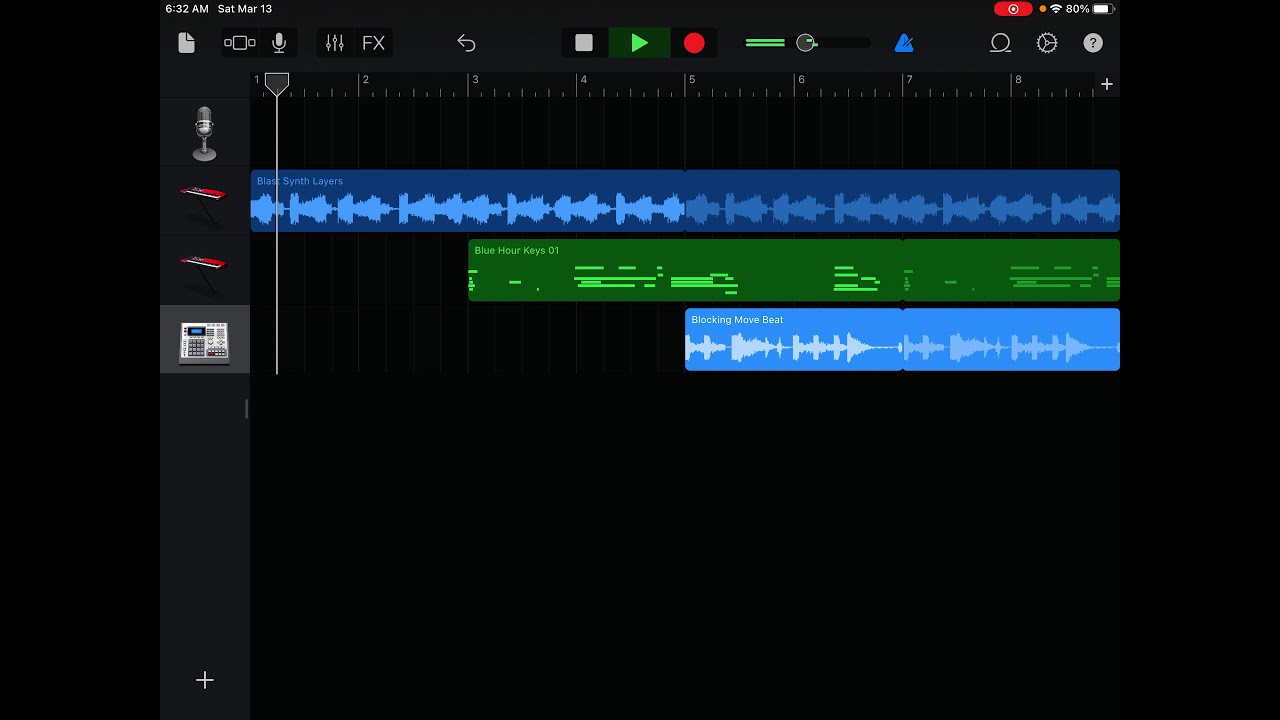1280x720 pixels.
Task: Select the Blocking Move Beat region
Action: (793, 339)
